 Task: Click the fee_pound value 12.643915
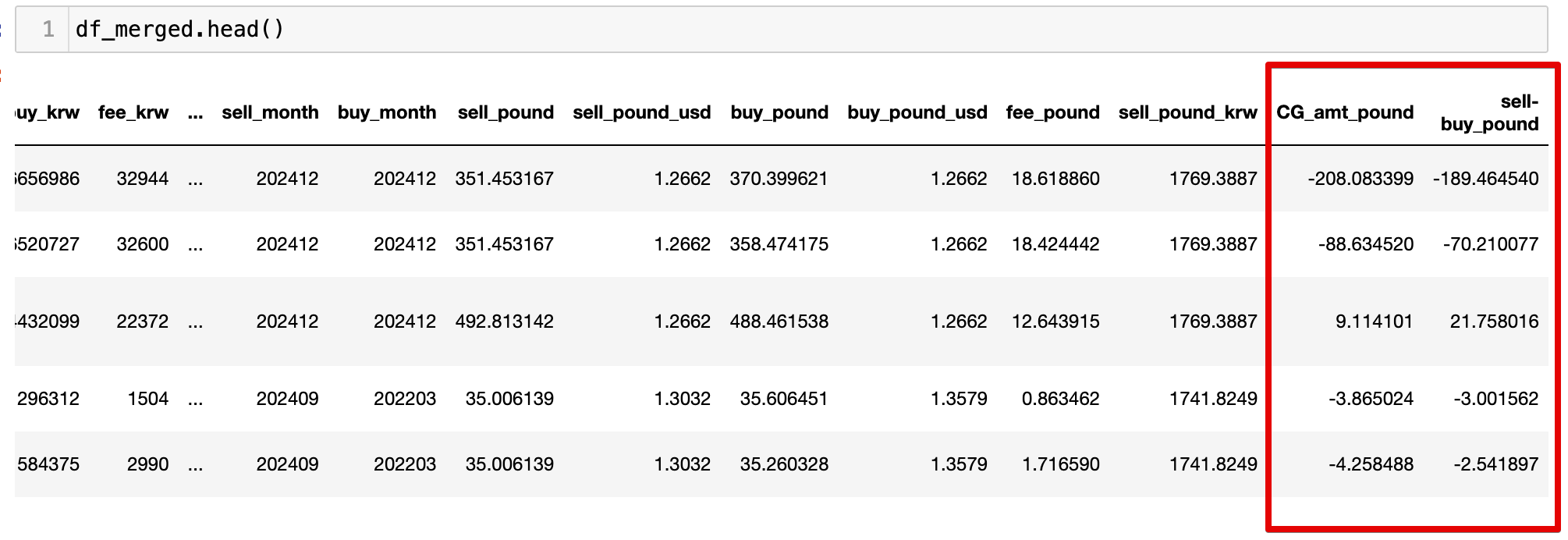[x=1055, y=322]
